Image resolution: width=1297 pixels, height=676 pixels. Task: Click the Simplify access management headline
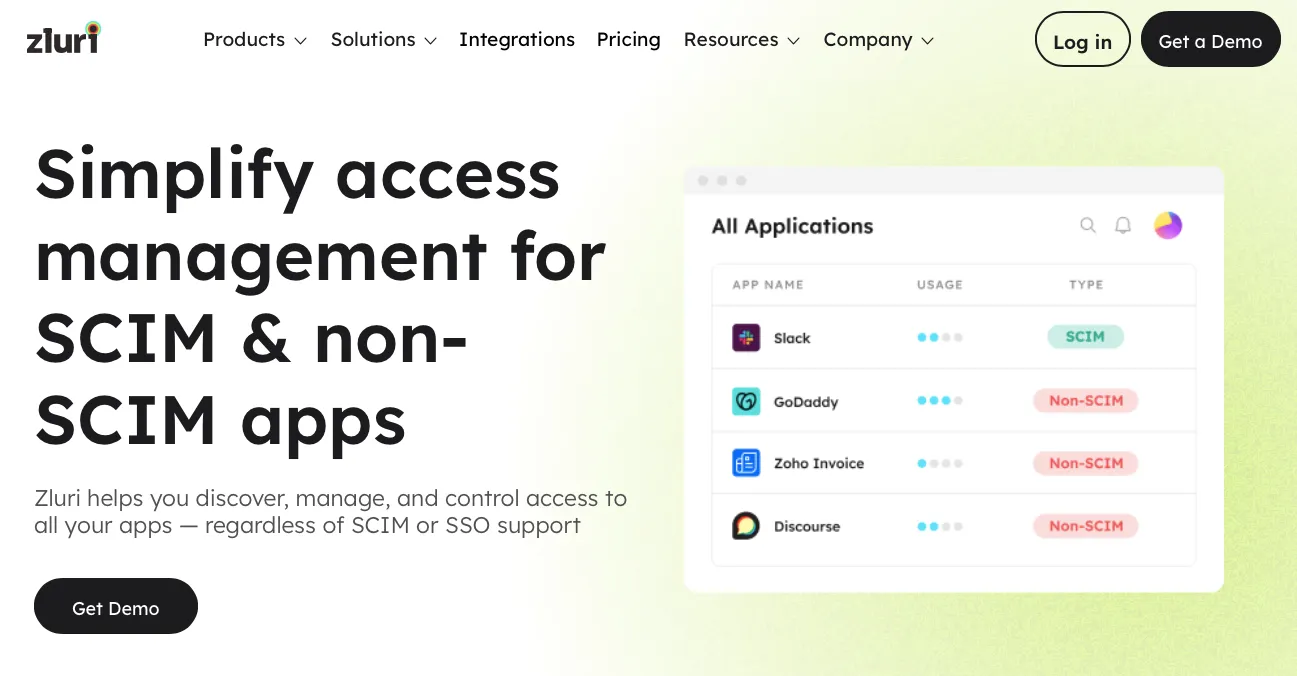(x=320, y=296)
